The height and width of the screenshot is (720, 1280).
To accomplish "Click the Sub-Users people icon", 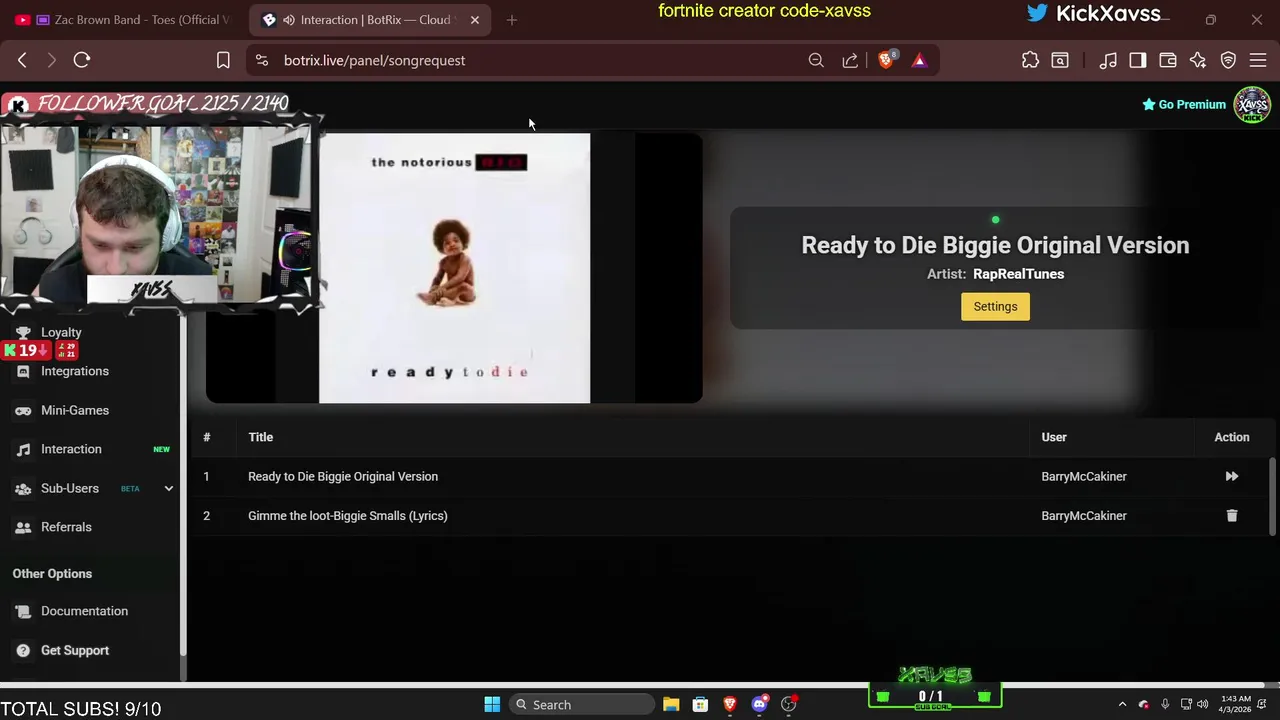I will click(x=23, y=488).
